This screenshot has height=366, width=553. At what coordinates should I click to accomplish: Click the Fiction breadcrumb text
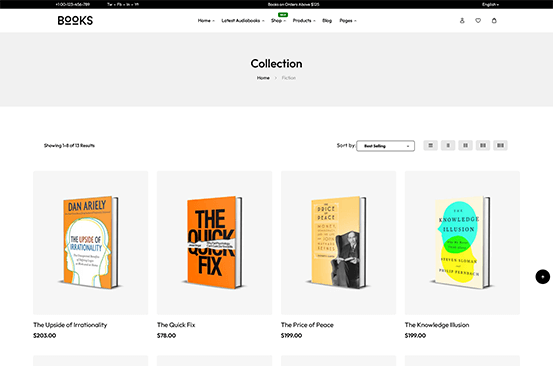289,78
